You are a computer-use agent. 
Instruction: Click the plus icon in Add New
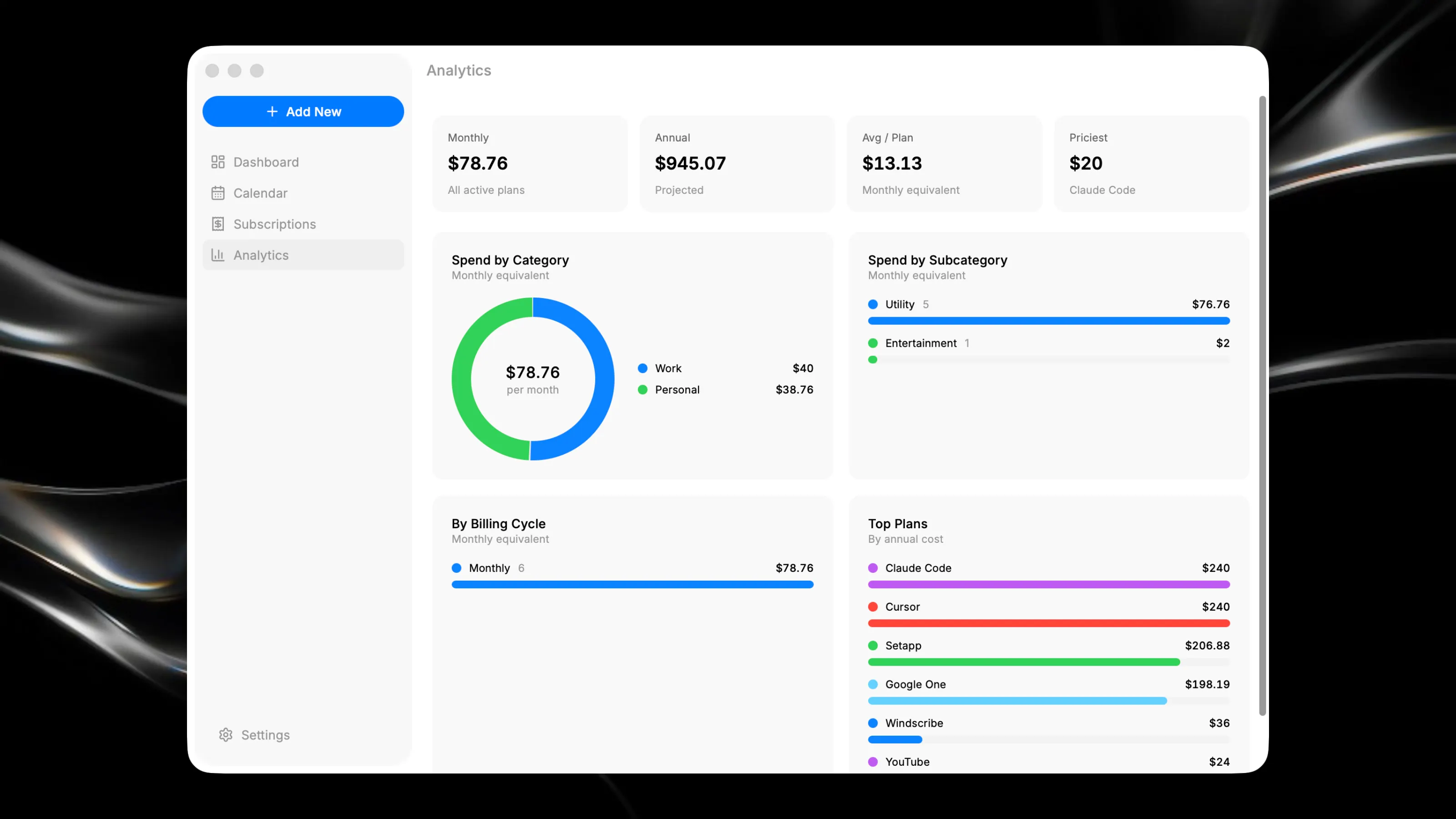click(x=272, y=112)
